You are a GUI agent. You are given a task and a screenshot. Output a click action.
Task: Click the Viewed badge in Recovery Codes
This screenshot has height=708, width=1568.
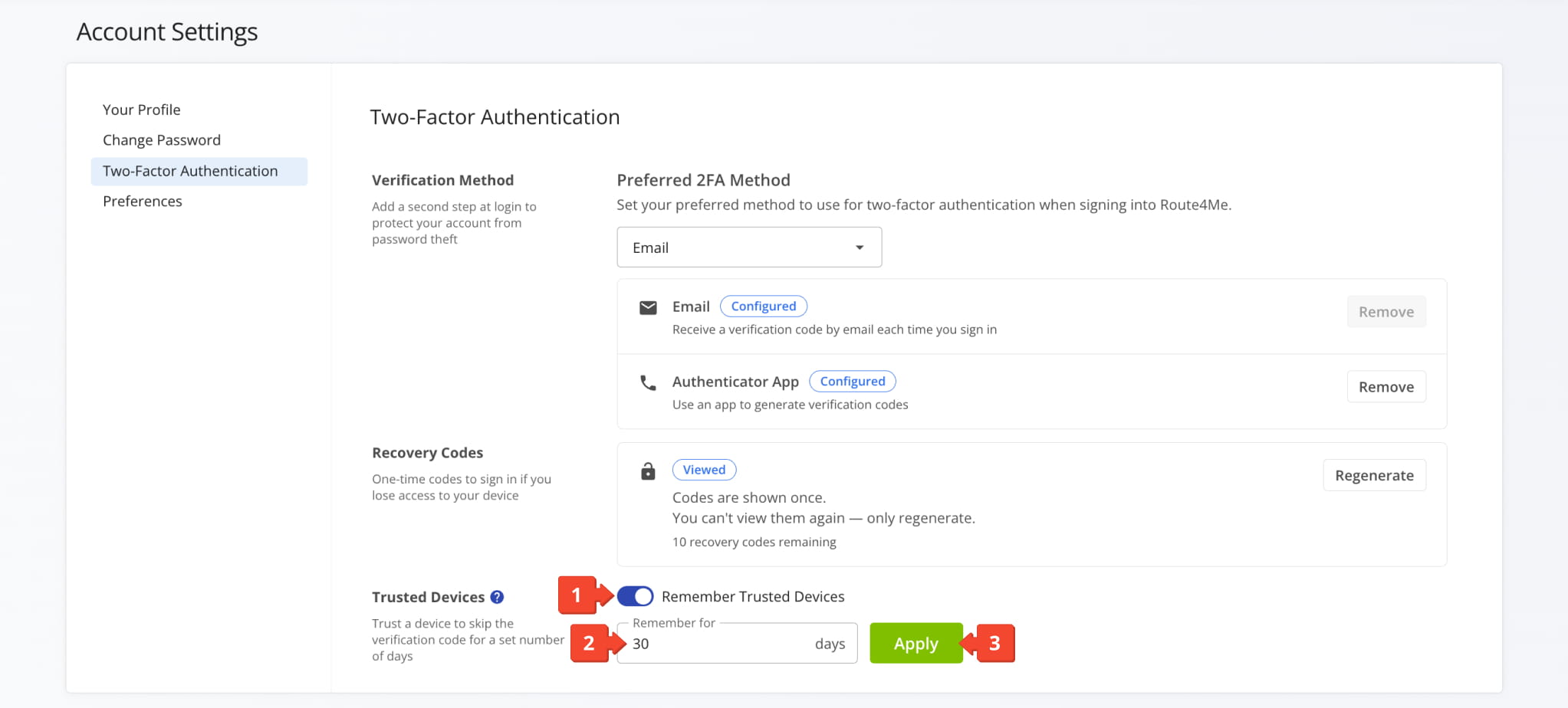point(704,470)
